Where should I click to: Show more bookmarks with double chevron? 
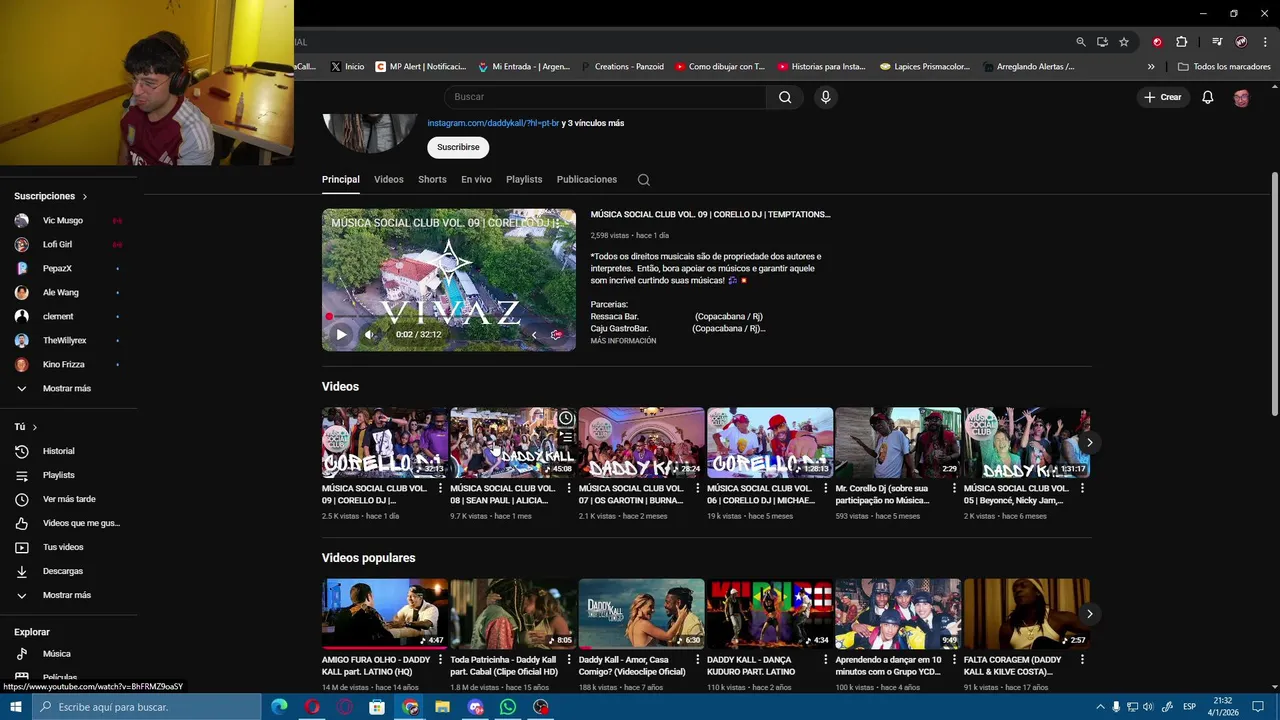tap(1151, 67)
